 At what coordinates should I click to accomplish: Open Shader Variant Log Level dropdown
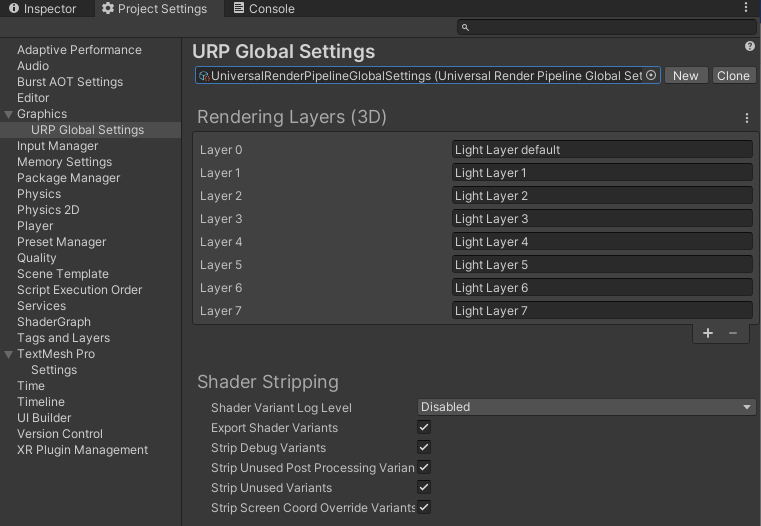586,407
